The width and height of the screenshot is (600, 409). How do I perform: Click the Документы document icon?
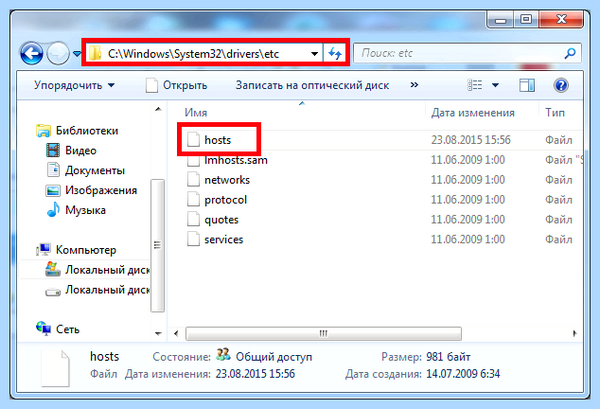[x=53, y=170]
